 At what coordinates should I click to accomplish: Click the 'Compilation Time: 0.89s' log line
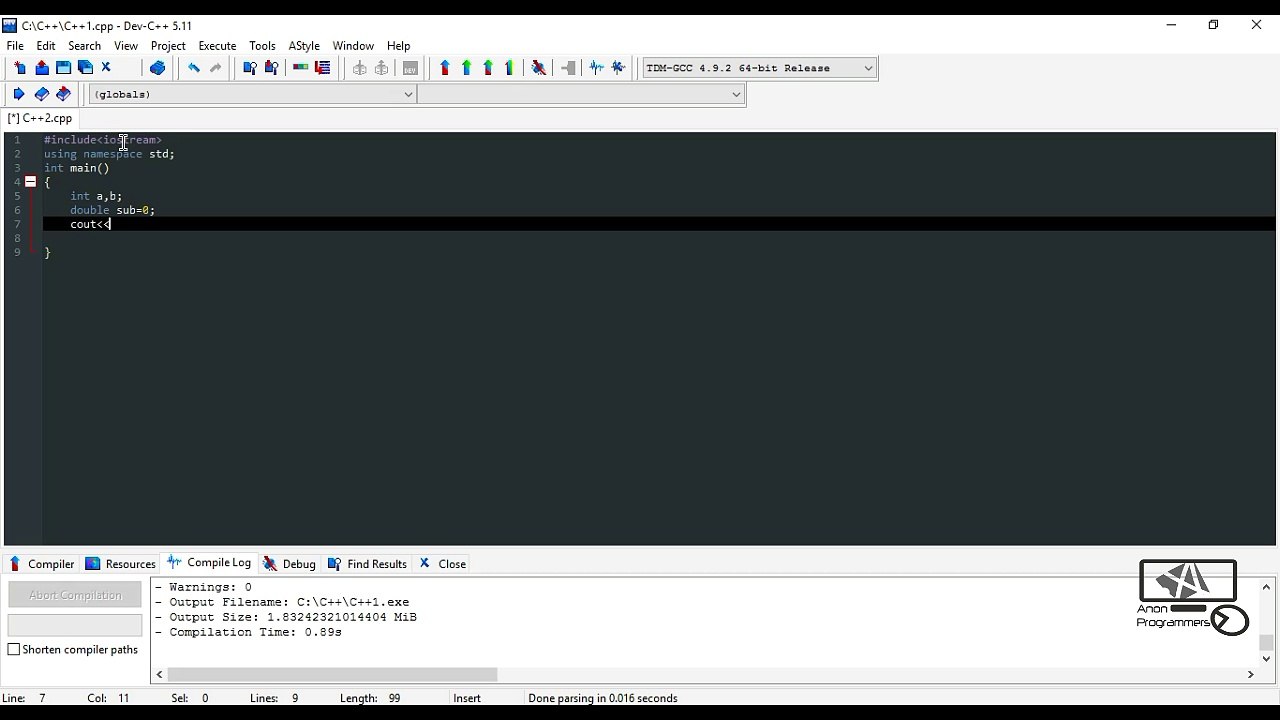point(248,632)
